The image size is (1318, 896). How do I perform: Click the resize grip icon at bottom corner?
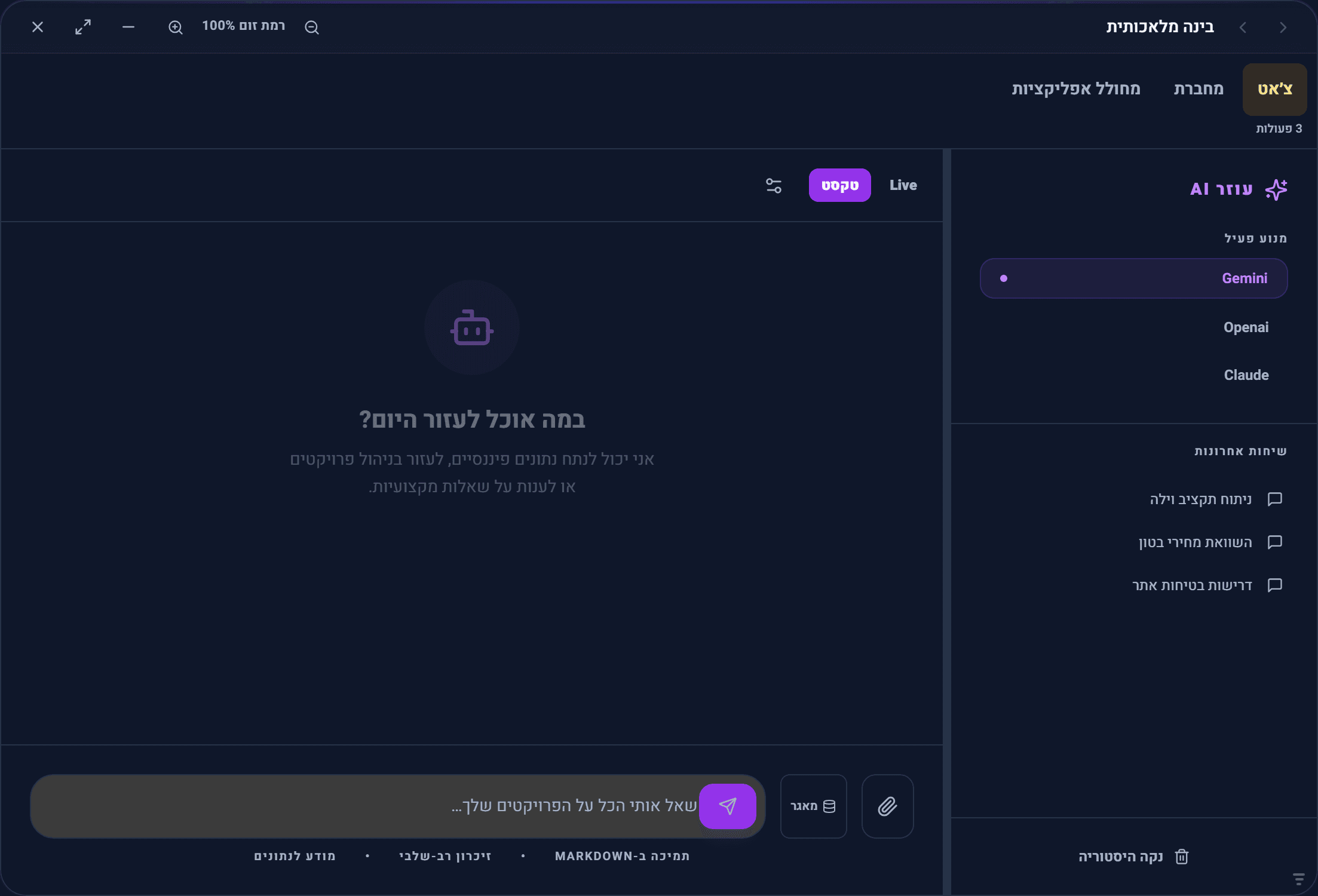(1298, 879)
